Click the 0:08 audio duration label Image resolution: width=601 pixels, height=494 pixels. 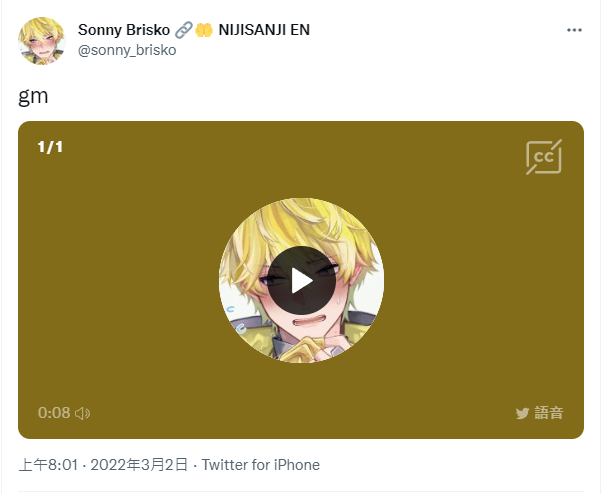pos(54,413)
